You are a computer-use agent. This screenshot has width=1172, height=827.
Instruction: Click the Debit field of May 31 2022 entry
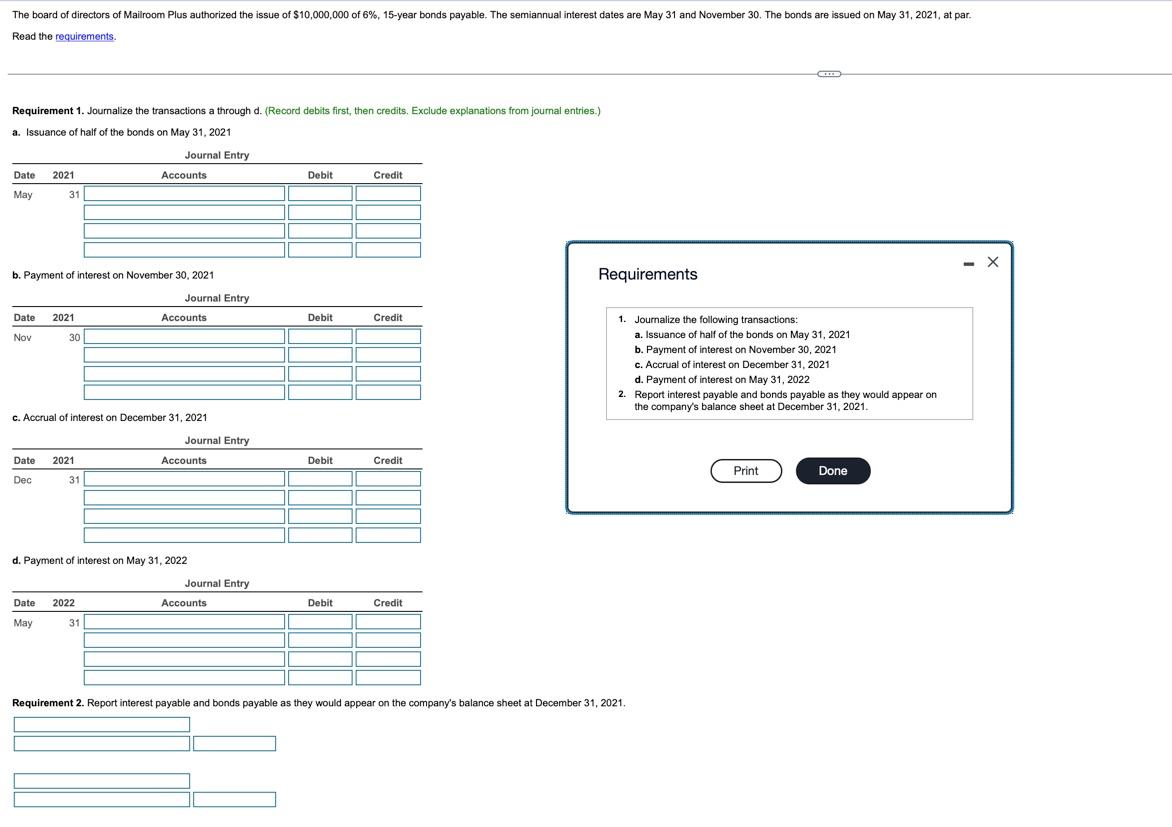pos(320,621)
